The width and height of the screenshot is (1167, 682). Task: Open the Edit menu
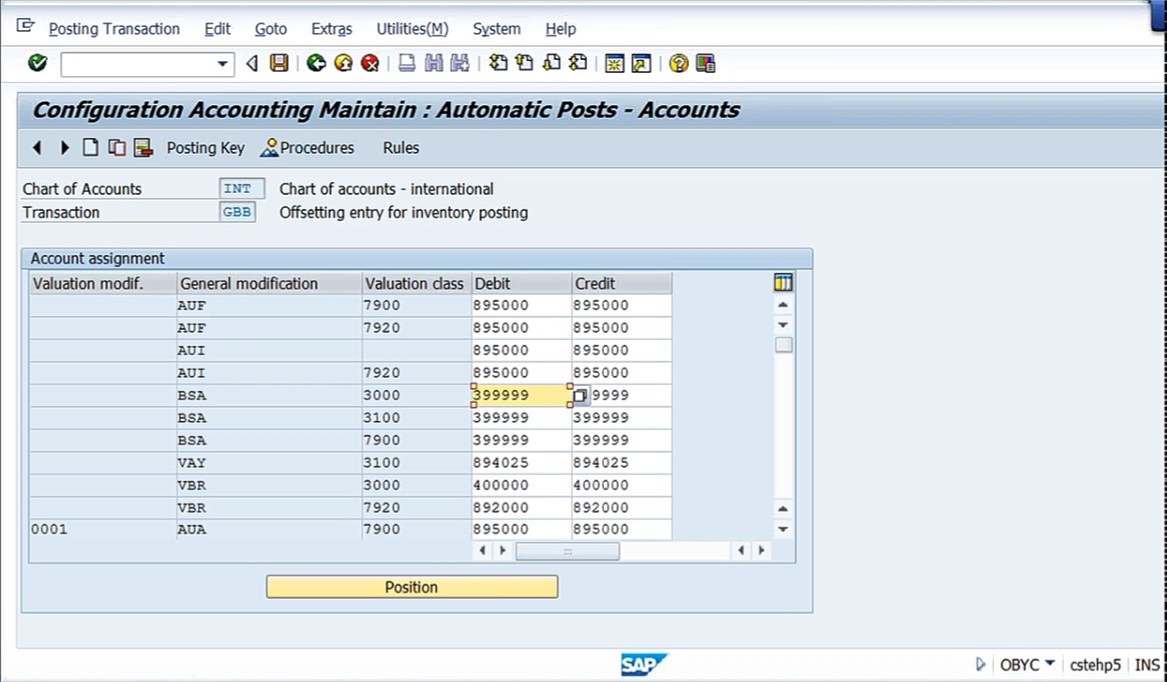tap(217, 29)
